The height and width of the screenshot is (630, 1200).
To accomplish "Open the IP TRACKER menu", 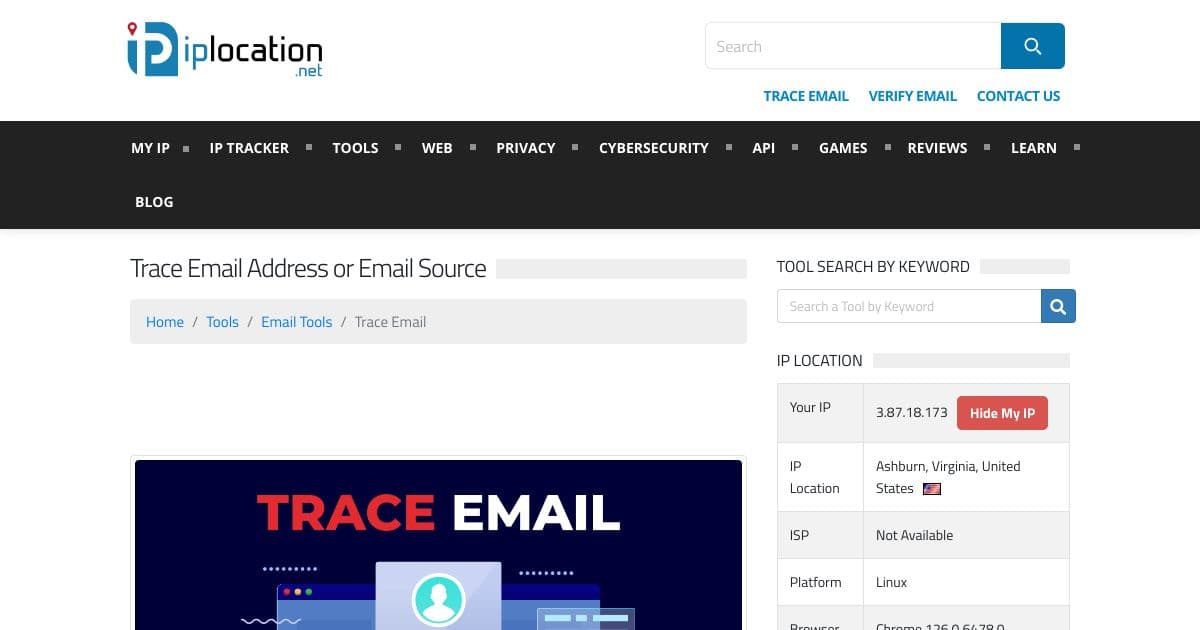I will pyautogui.click(x=249, y=147).
